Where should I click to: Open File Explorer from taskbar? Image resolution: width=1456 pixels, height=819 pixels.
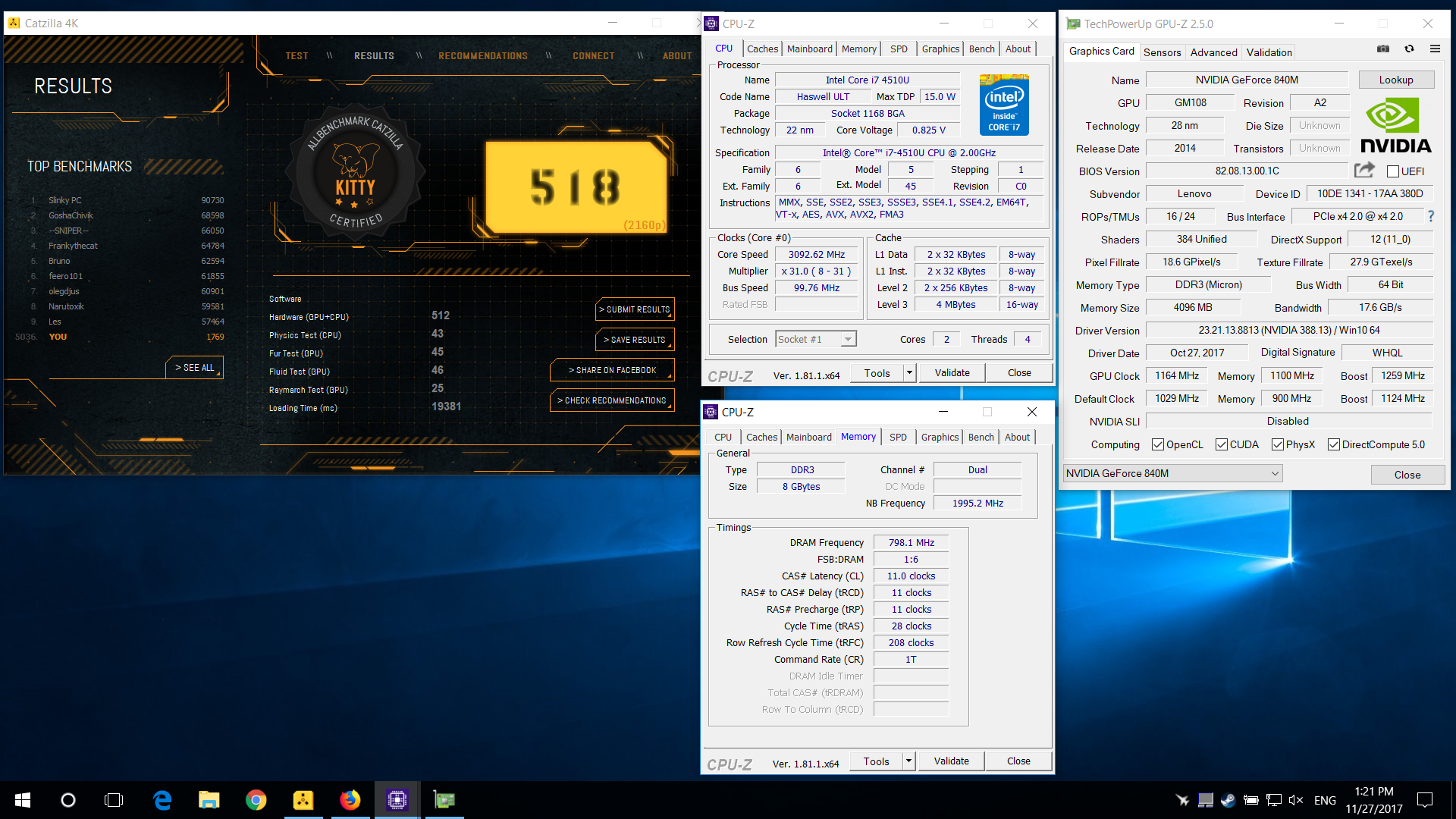tap(209, 800)
